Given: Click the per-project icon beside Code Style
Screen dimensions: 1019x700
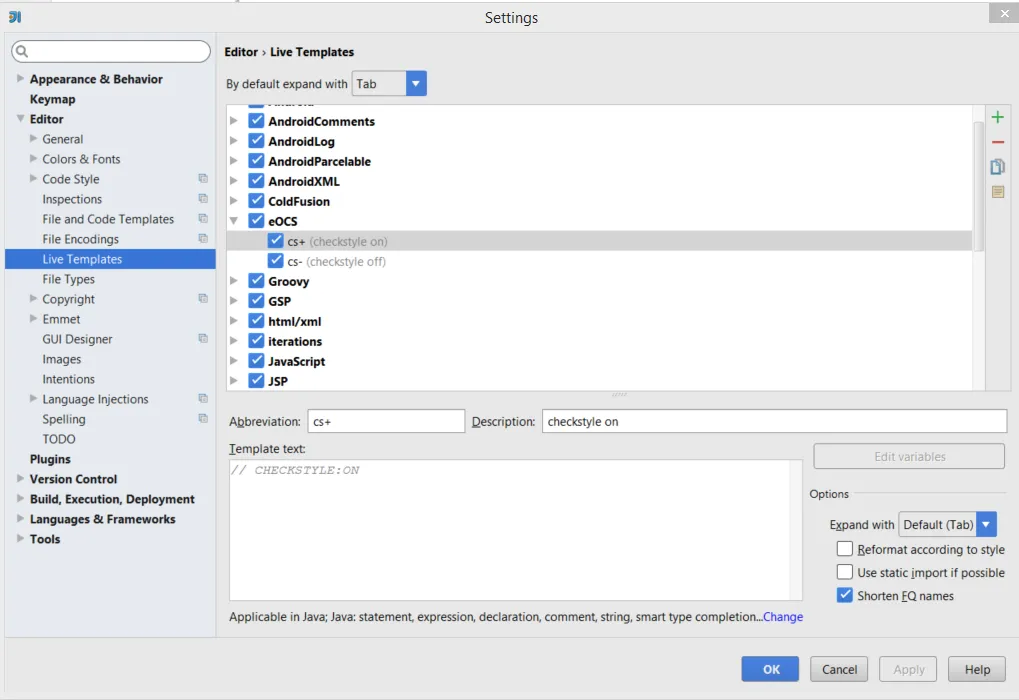Looking at the screenshot, I should [203, 179].
